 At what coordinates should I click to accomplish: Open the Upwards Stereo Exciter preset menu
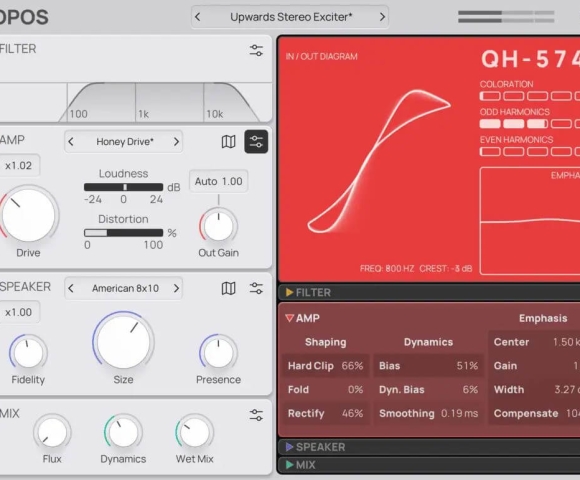point(291,17)
